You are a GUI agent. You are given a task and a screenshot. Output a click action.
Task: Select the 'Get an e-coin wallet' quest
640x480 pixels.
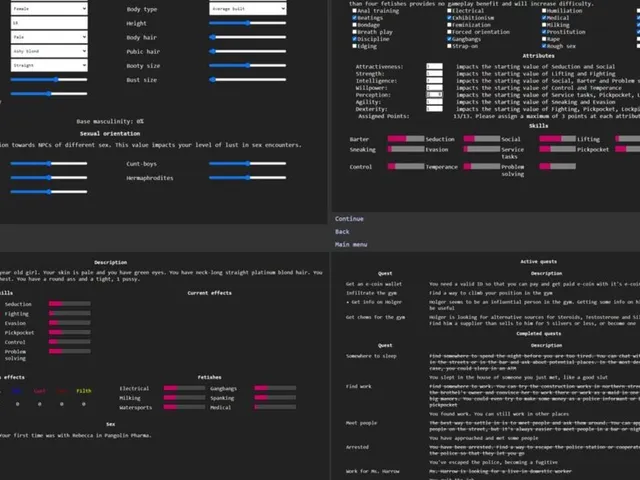tap(374, 284)
